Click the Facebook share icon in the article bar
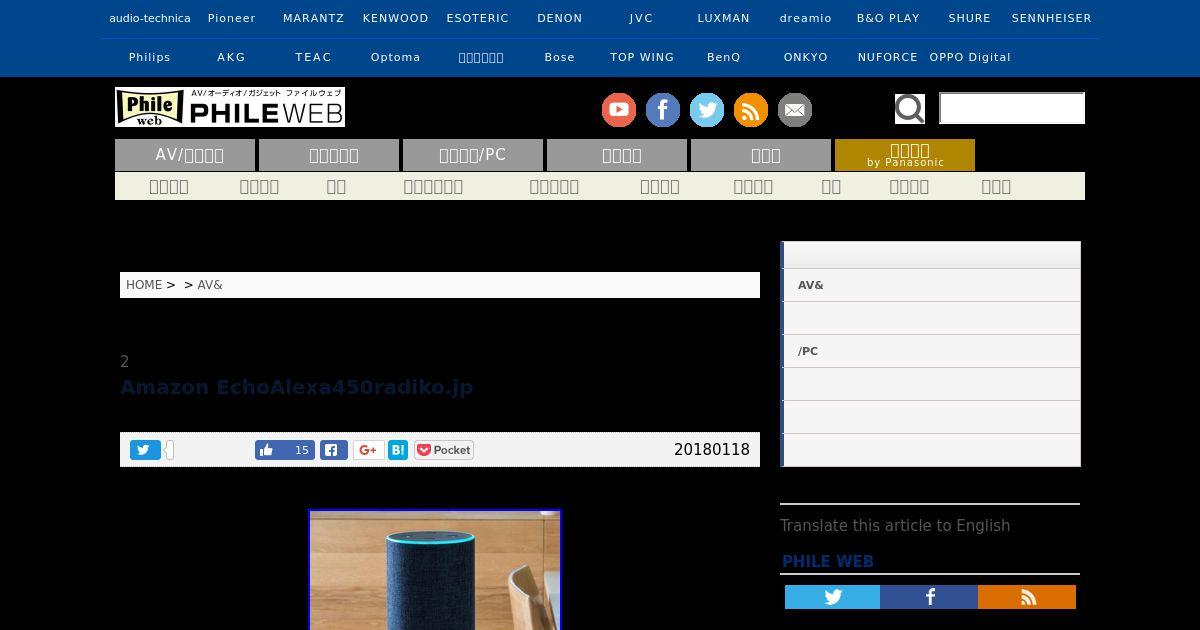Image resolution: width=1200 pixels, height=630 pixels. (x=334, y=450)
